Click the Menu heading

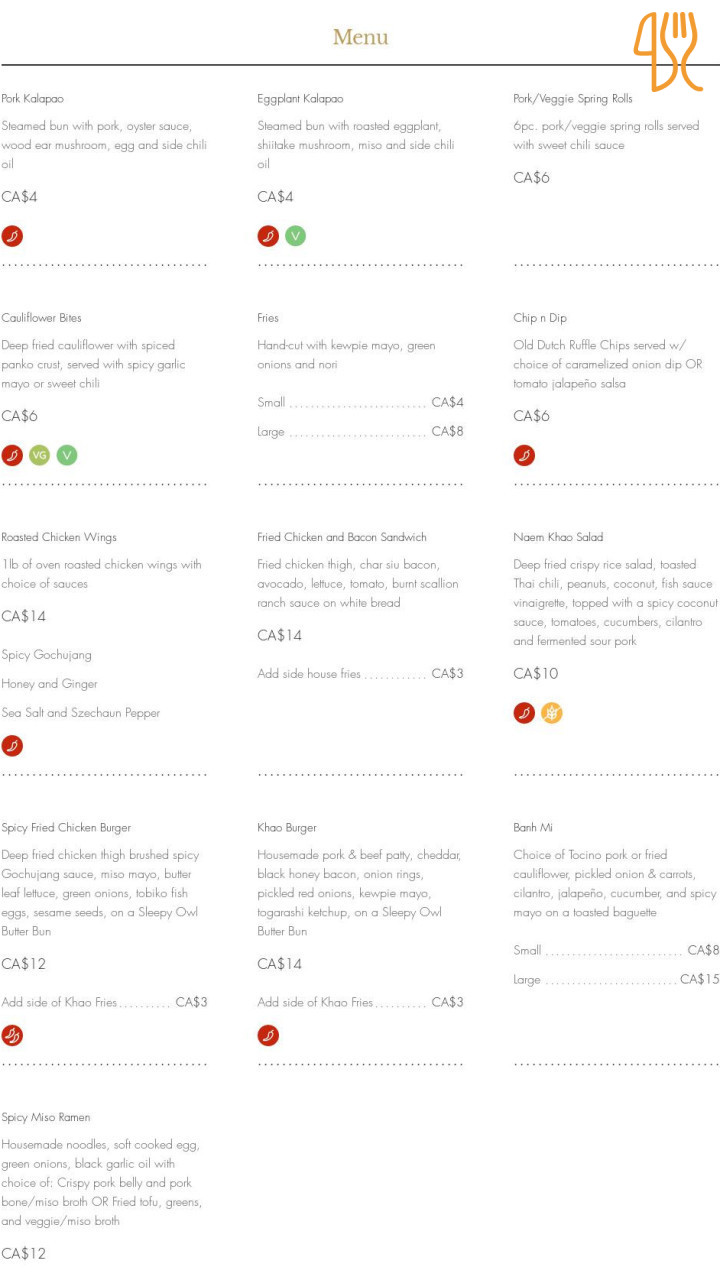pyautogui.click(x=360, y=38)
